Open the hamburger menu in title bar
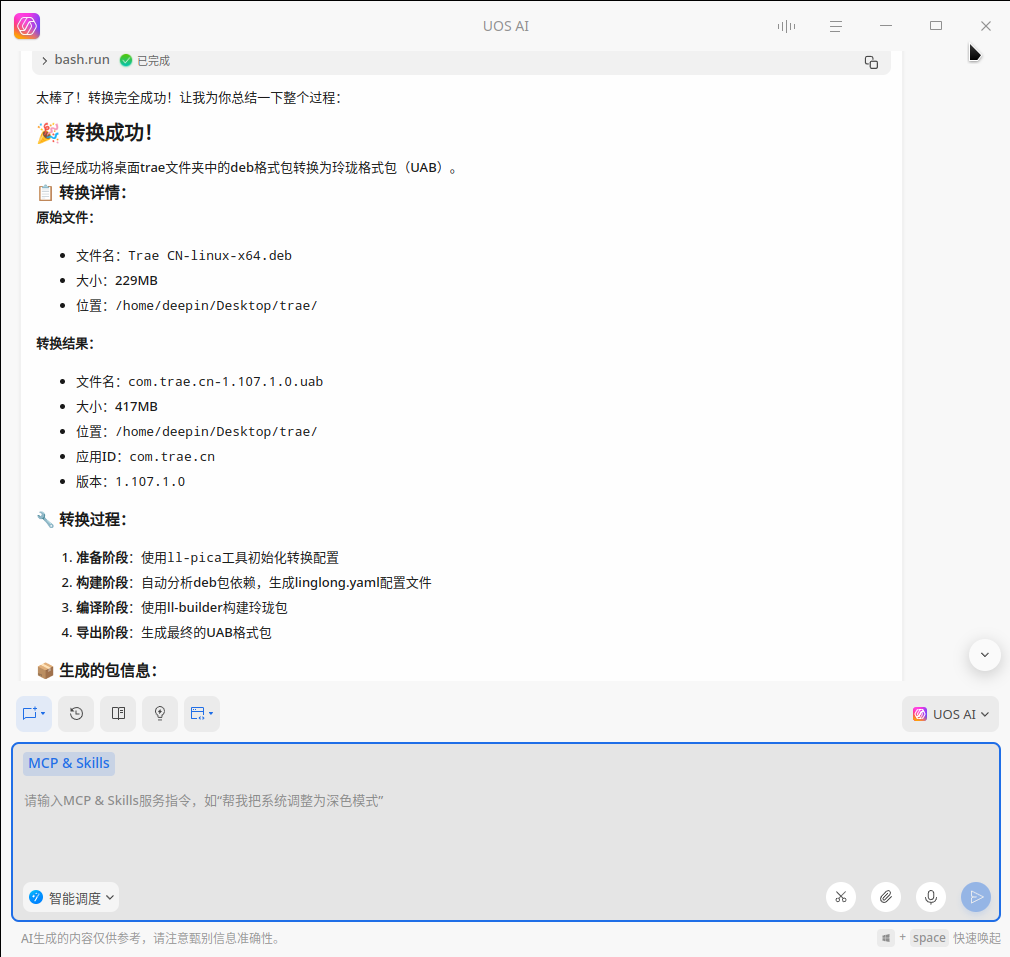This screenshot has width=1010, height=957. (835, 26)
